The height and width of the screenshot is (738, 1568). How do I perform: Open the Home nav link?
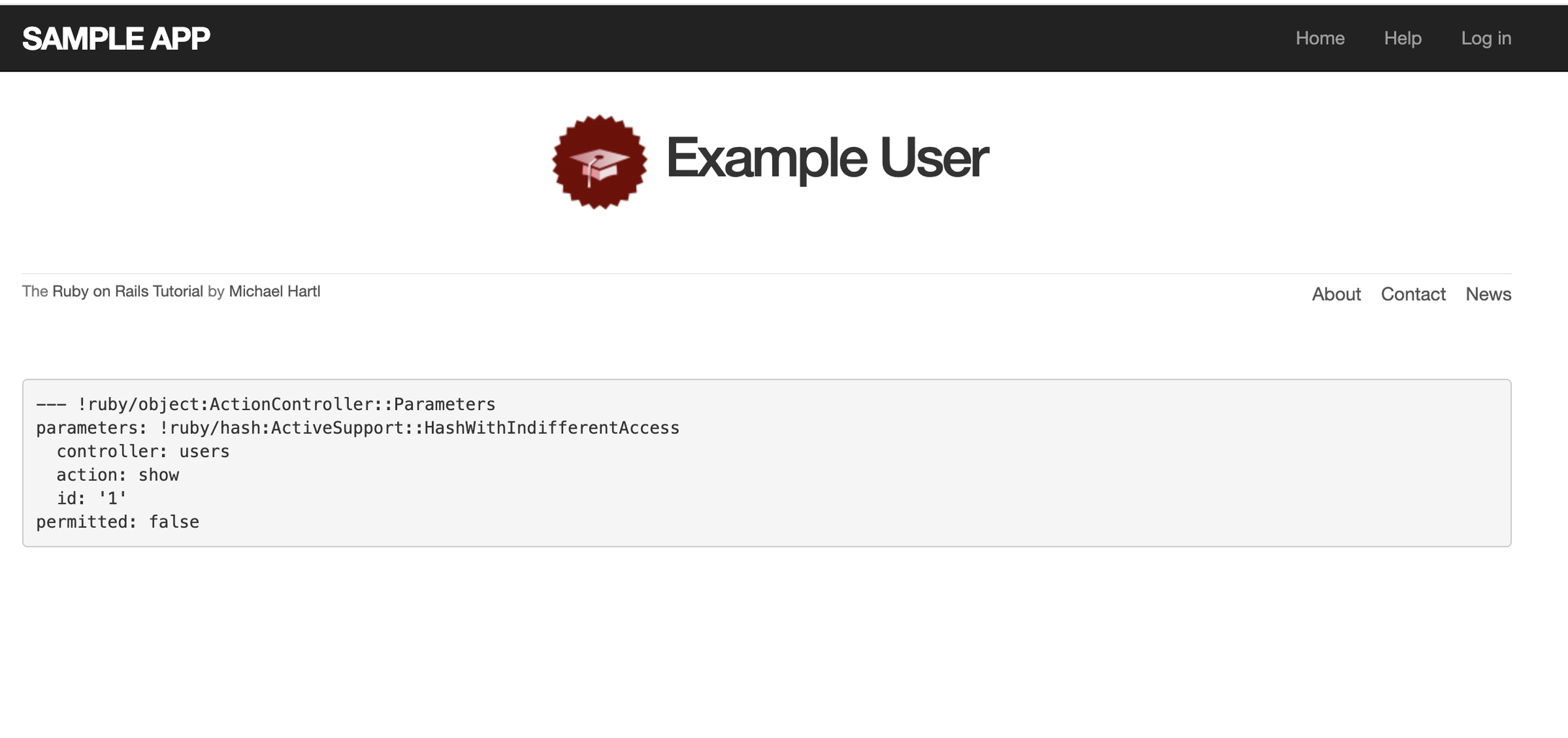[1319, 38]
